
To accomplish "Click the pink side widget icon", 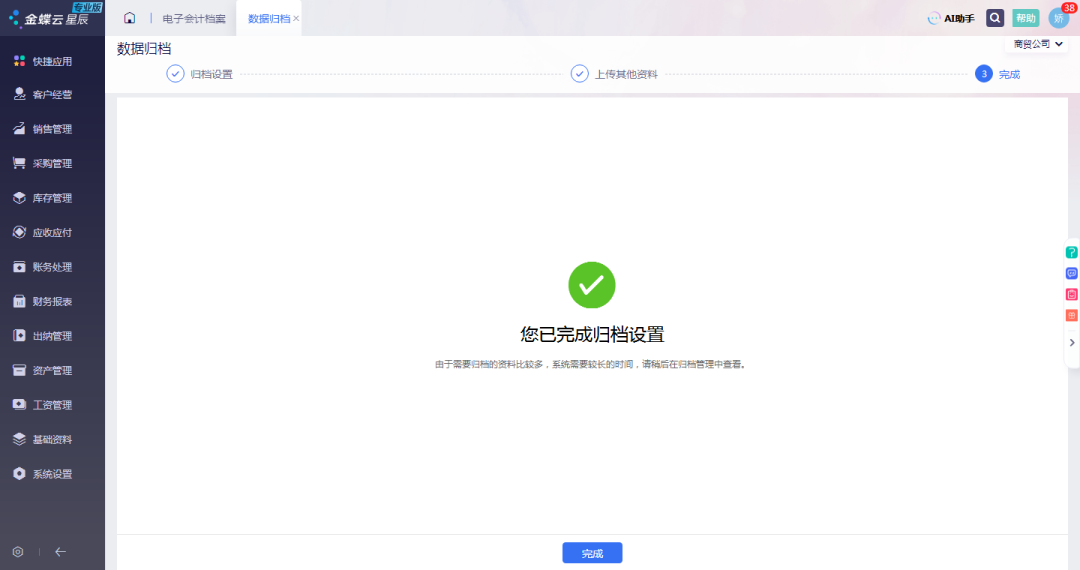I will coord(1071,295).
